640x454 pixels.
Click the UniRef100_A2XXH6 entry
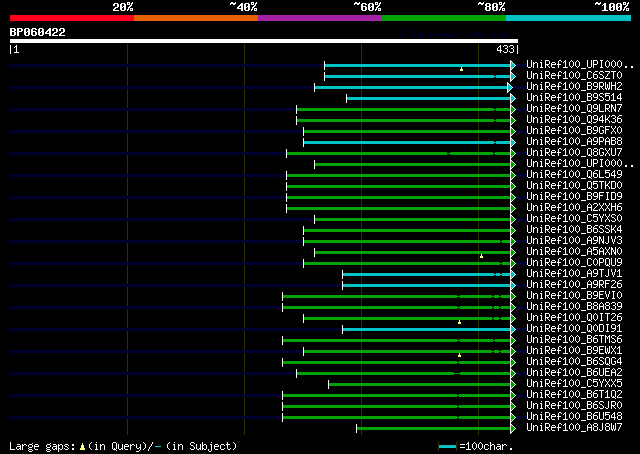(574, 208)
